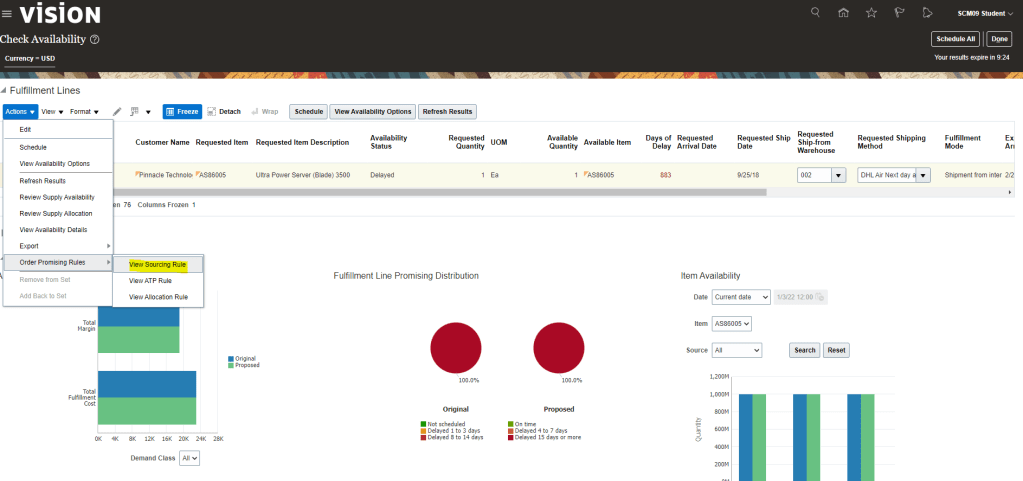Click the search magnifier icon in header

click(815, 13)
